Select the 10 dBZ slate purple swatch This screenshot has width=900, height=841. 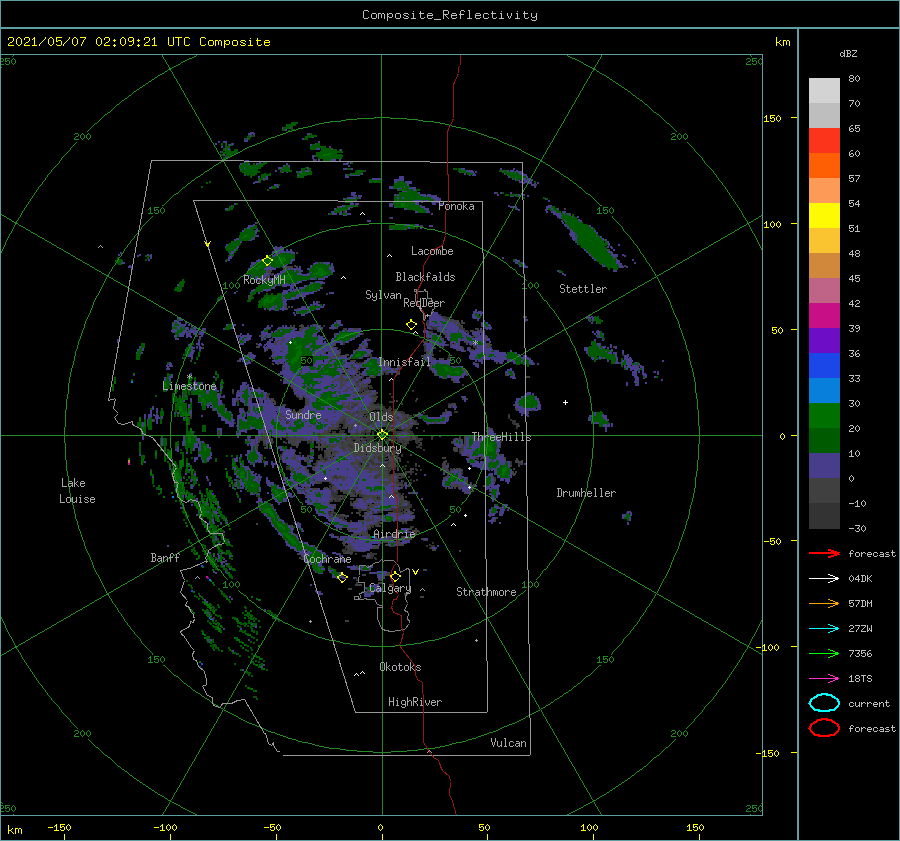[x=824, y=466]
